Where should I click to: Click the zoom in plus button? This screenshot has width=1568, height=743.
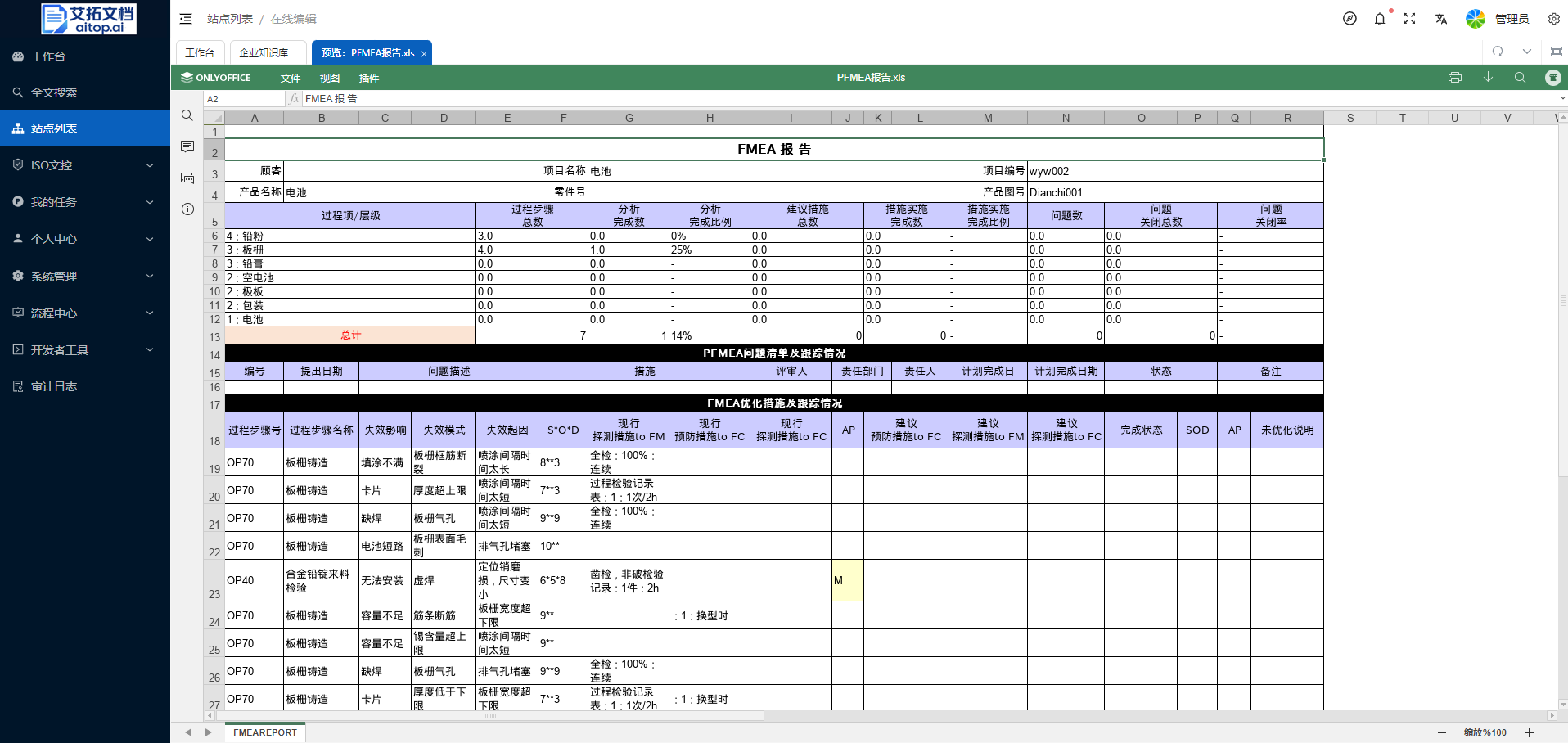(1529, 732)
